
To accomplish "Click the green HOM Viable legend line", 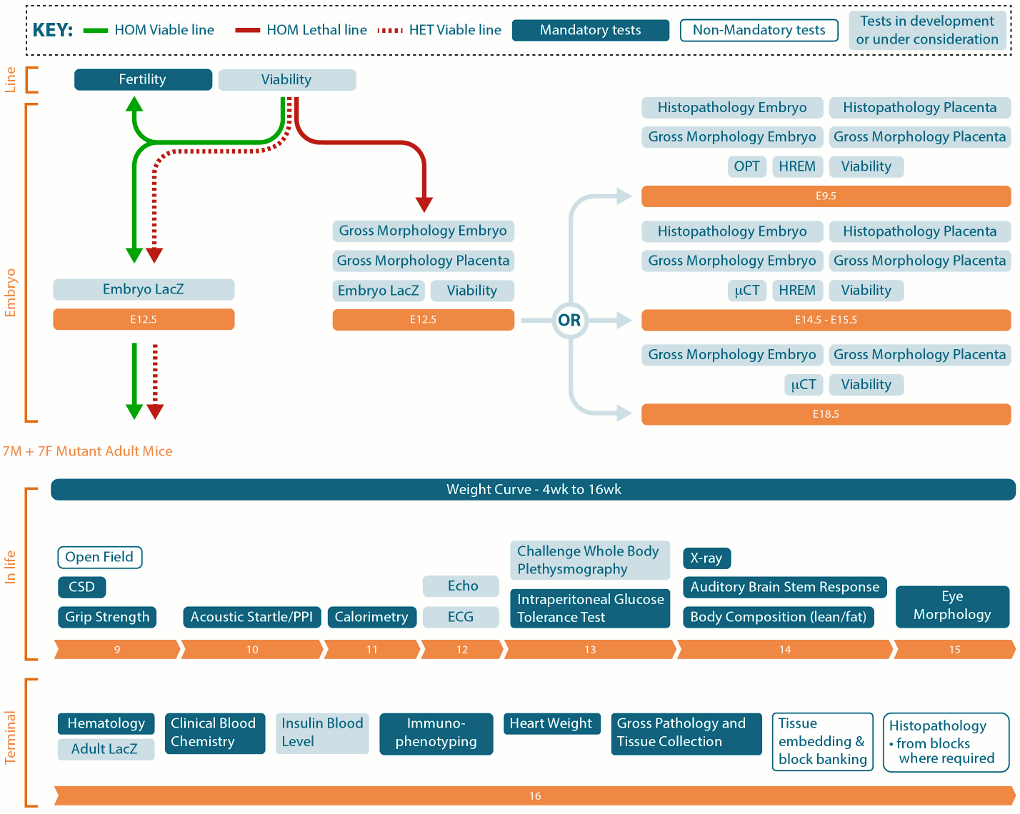I will pyautogui.click(x=96, y=31).
